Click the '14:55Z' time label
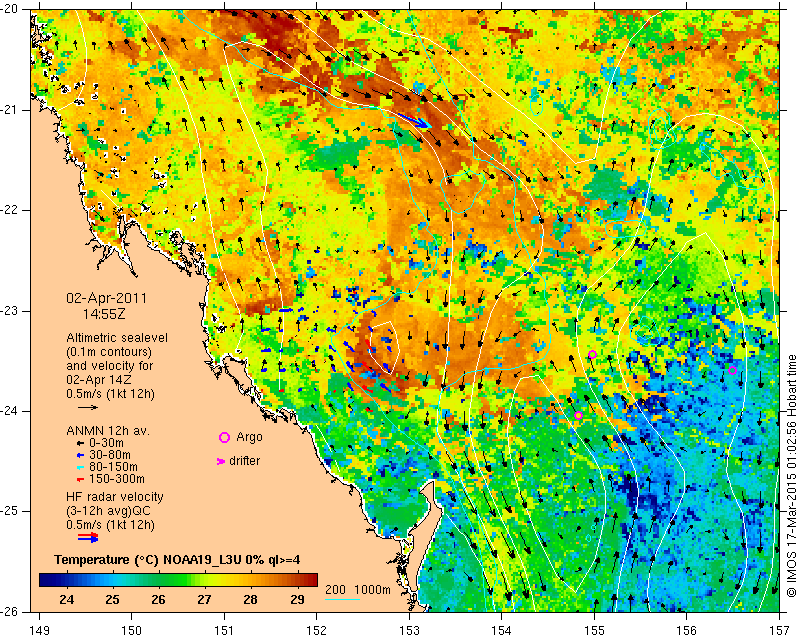 [x=104, y=314]
